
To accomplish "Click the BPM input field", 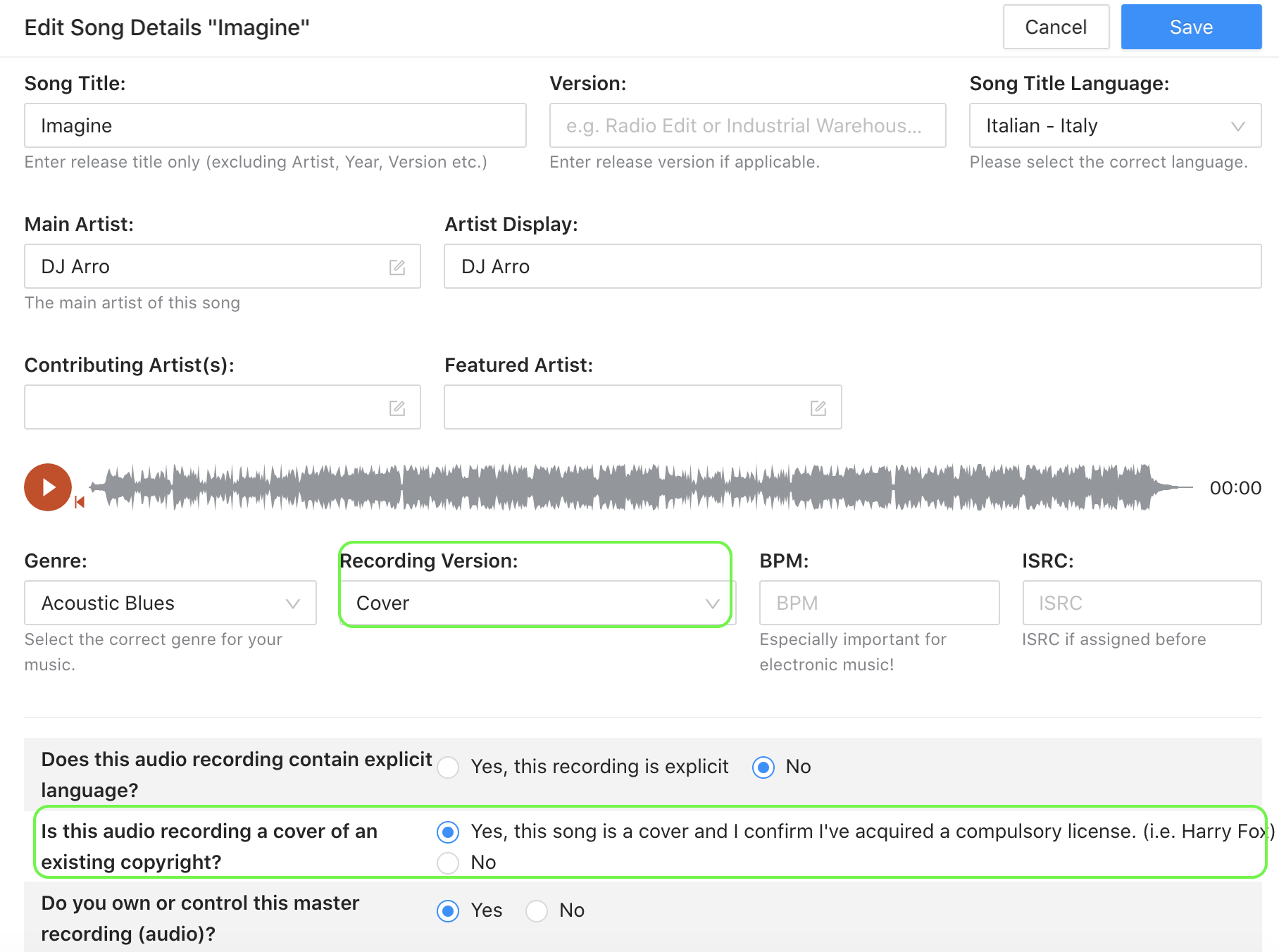I will tap(879, 603).
